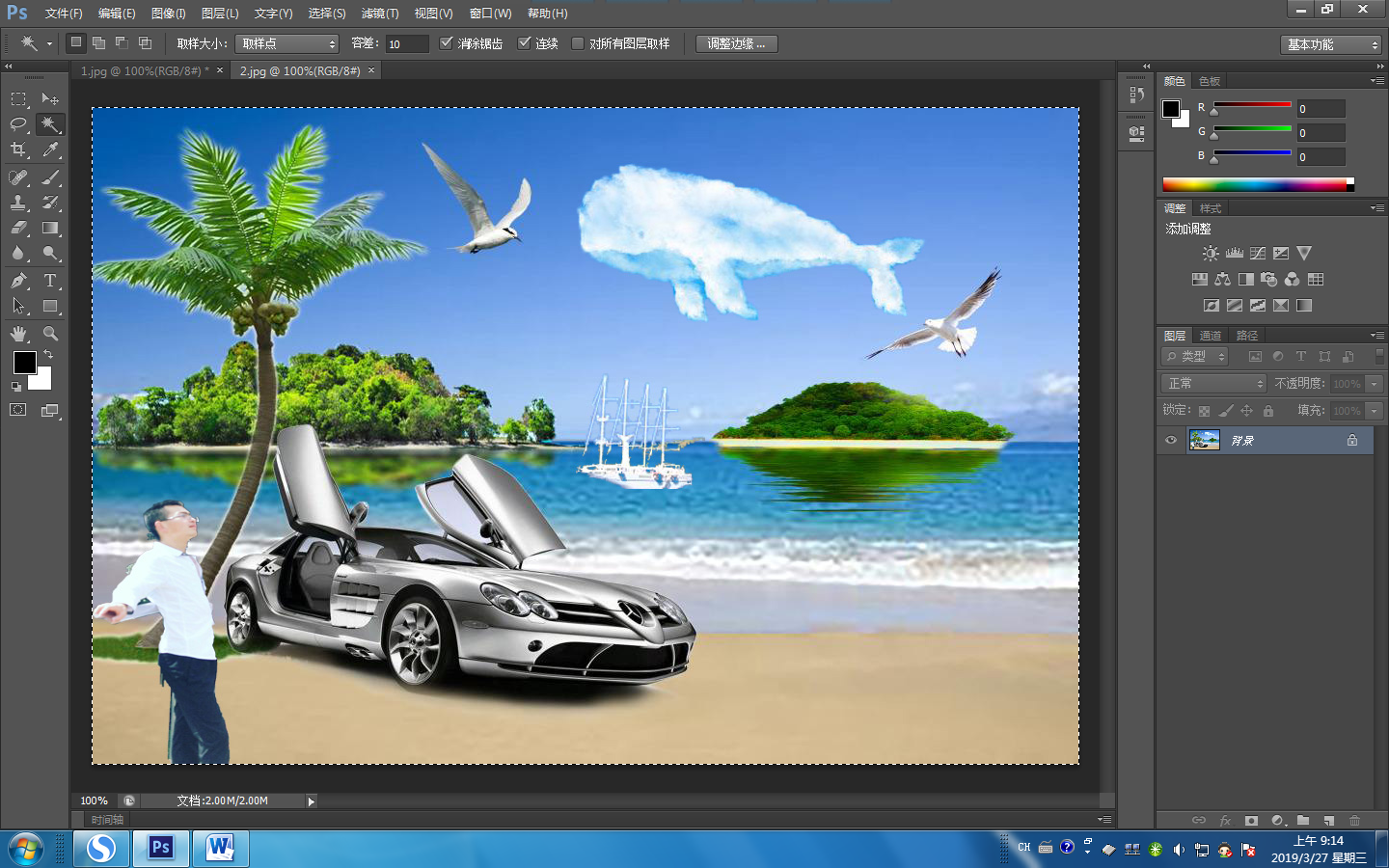Click the 调整边缘 button
The height and width of the screenshot is (868, 1389).
pos(736,43)
